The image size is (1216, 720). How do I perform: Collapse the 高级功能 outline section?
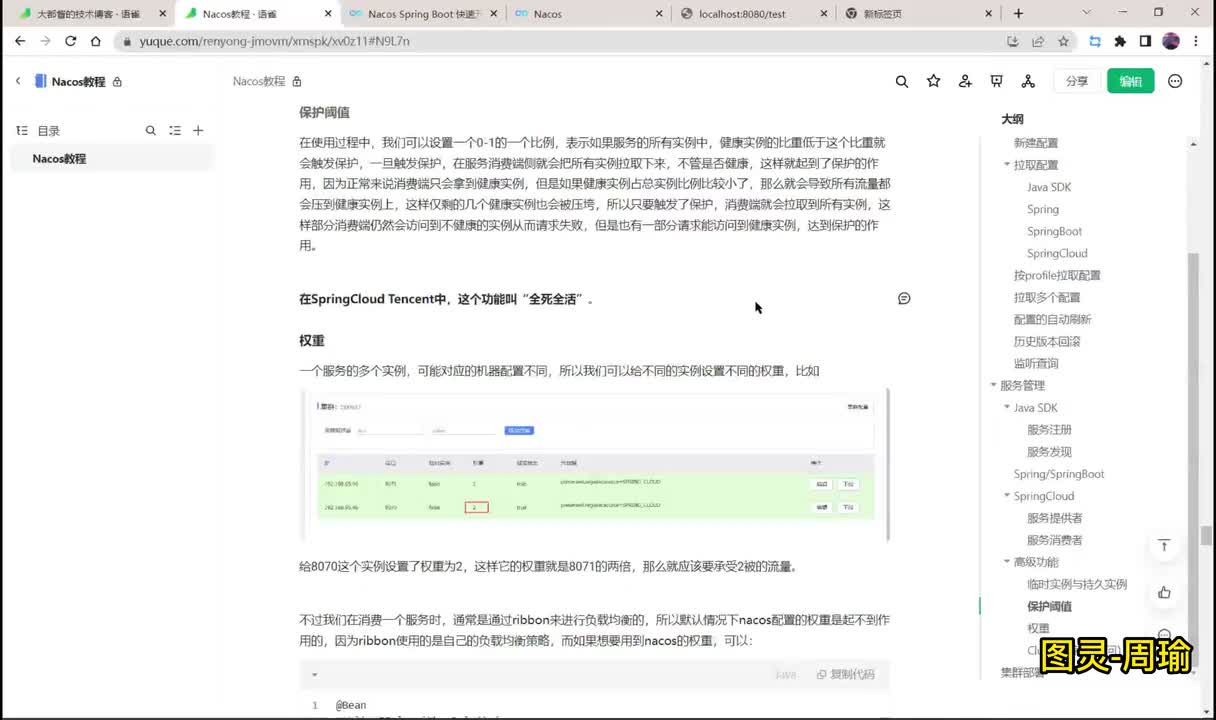(x=1007, y=562)
